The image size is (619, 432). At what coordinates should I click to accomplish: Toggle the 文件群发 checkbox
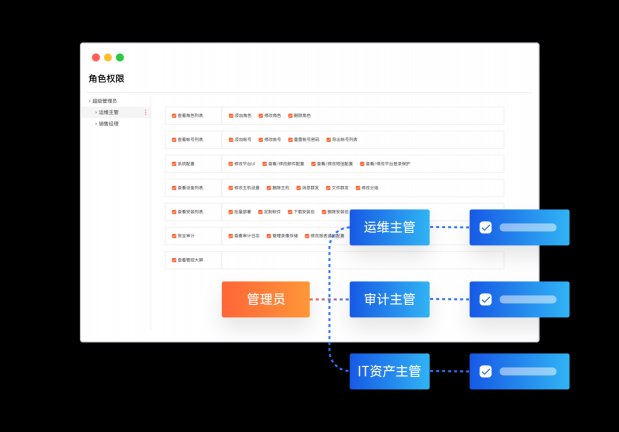328,188
